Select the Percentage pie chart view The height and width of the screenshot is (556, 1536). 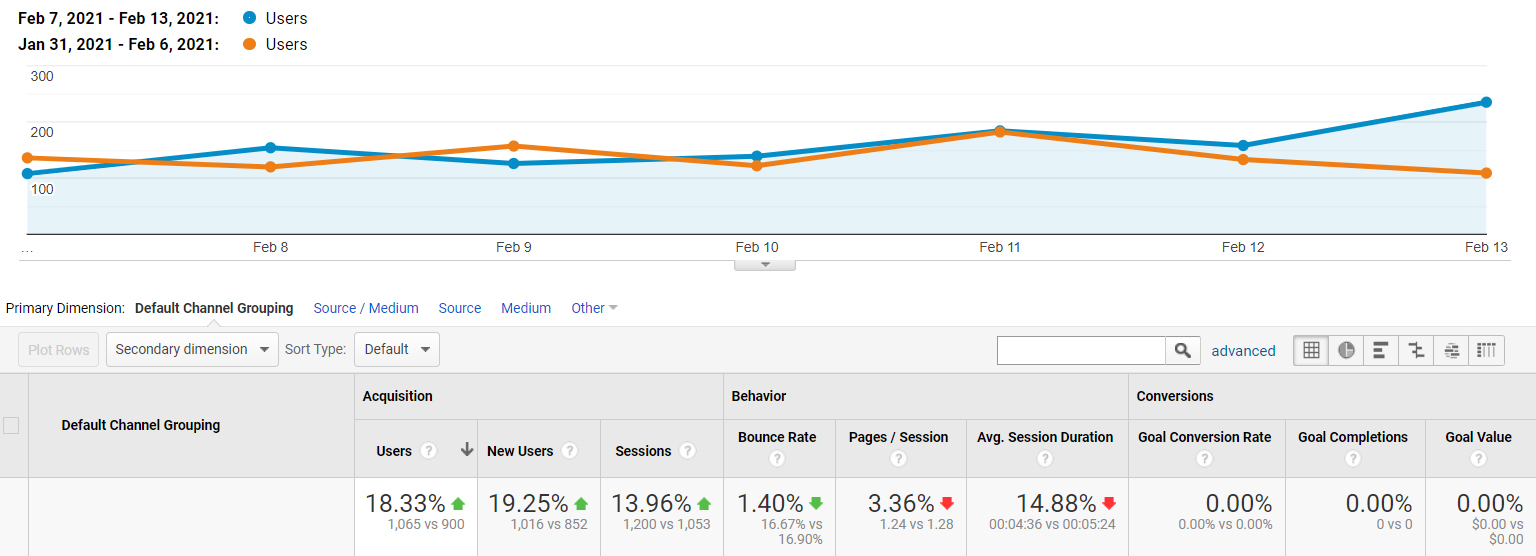click(1346, 350)
